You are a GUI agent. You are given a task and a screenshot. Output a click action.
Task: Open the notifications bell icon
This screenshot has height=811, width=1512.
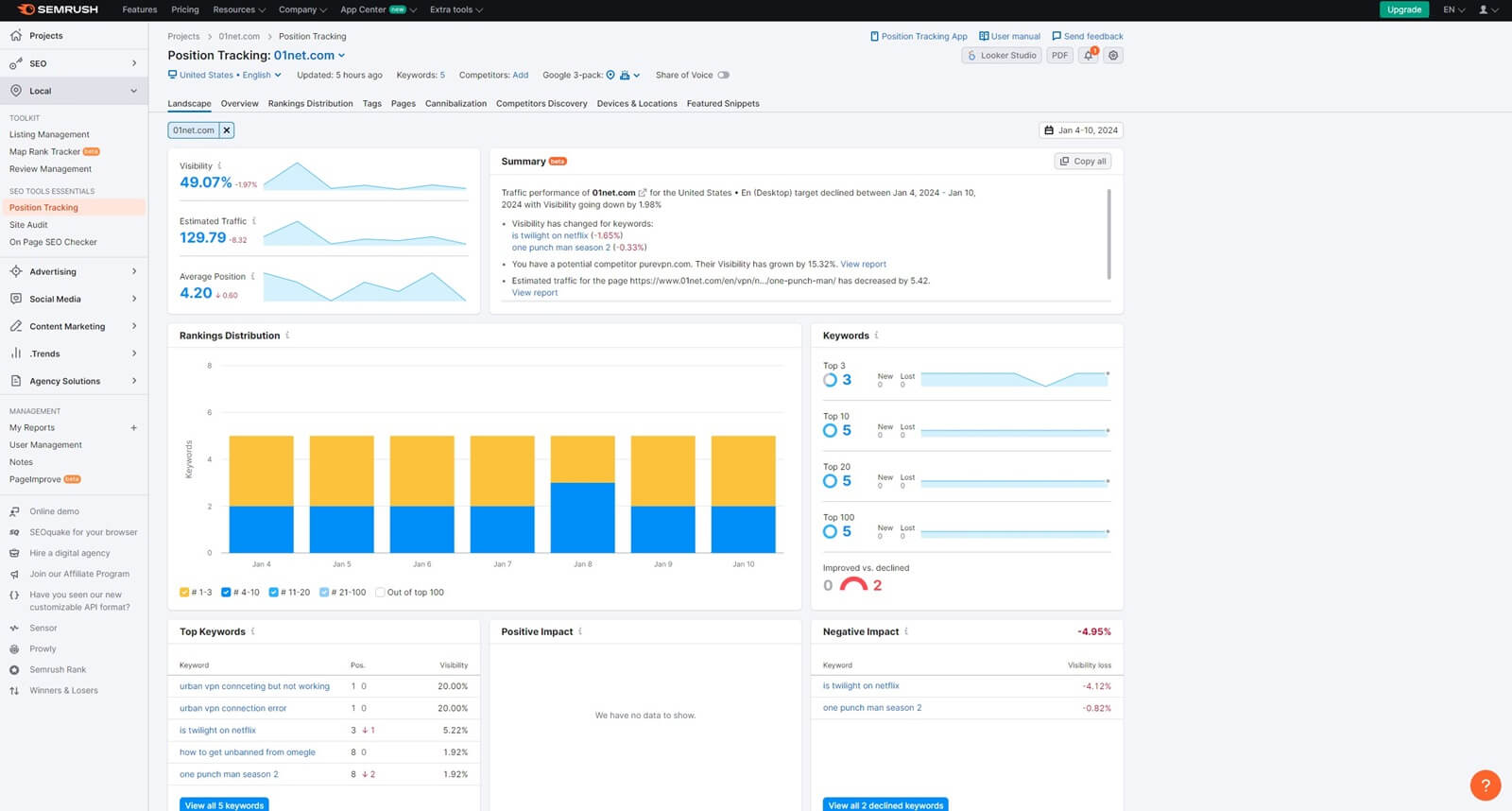[x=1089, y=56]
